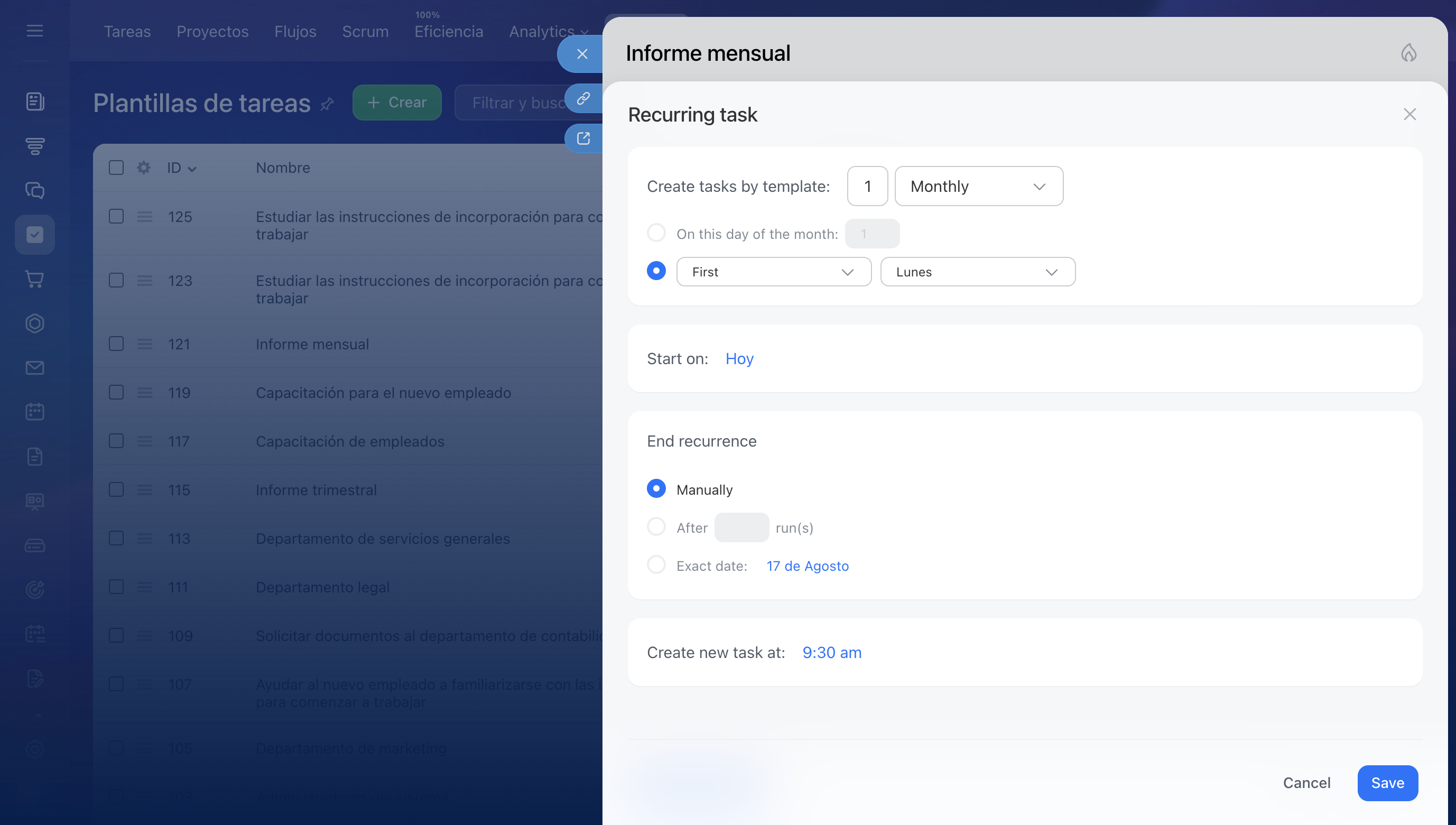The image size is (1456, 825).
Task: Click the interval number field
Action: (867, 187)
